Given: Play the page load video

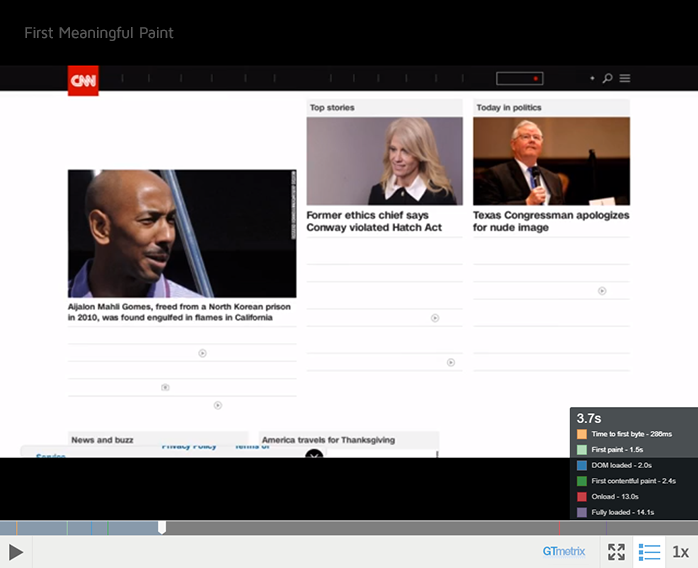Looking at the screenshot, I should coord(16,552).
